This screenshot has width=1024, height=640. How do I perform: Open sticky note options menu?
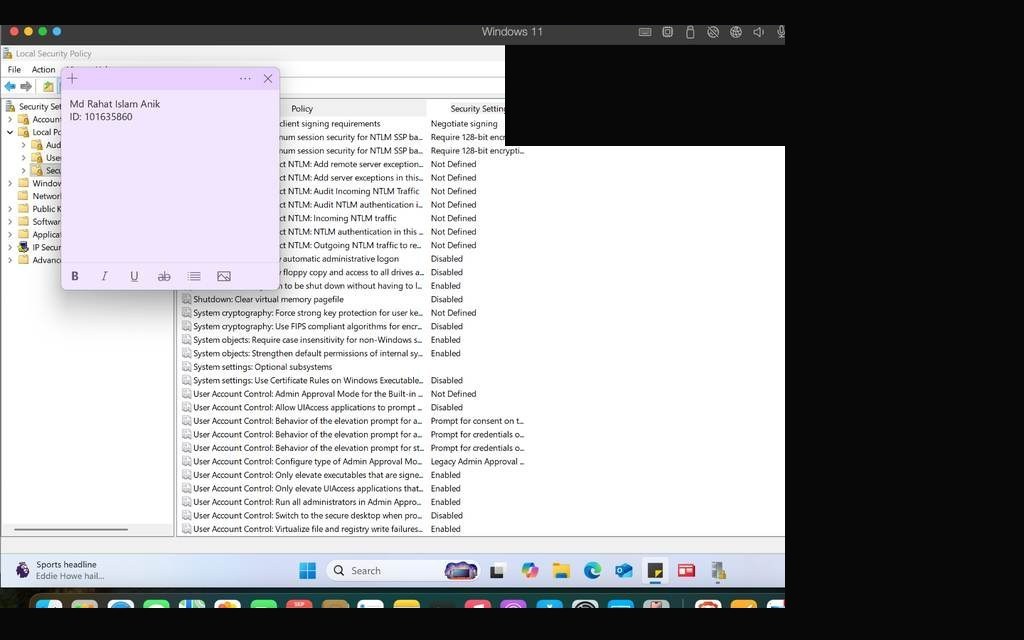[245, 78]
